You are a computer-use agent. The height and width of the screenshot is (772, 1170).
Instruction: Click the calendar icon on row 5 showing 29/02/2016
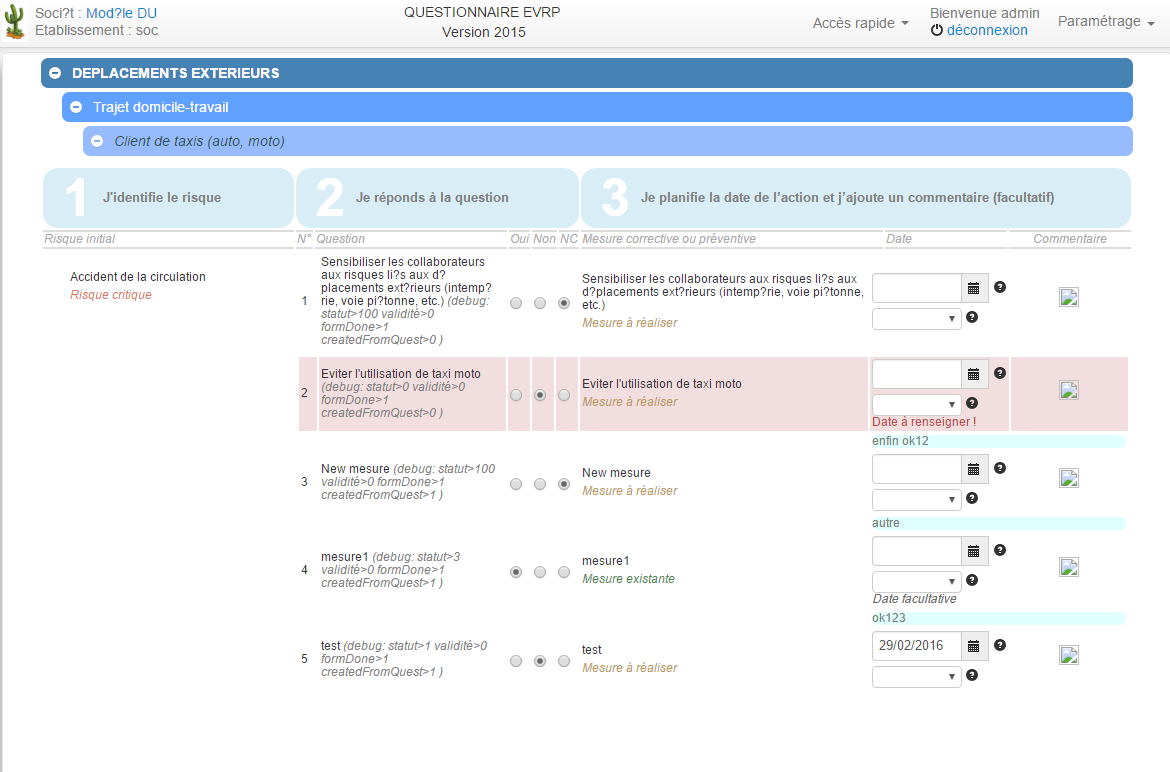click(973, 645)
